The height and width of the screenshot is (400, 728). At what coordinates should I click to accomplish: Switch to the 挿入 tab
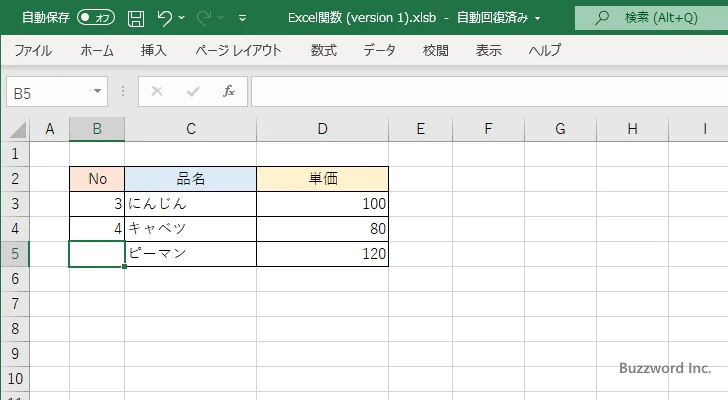point(154,50)
